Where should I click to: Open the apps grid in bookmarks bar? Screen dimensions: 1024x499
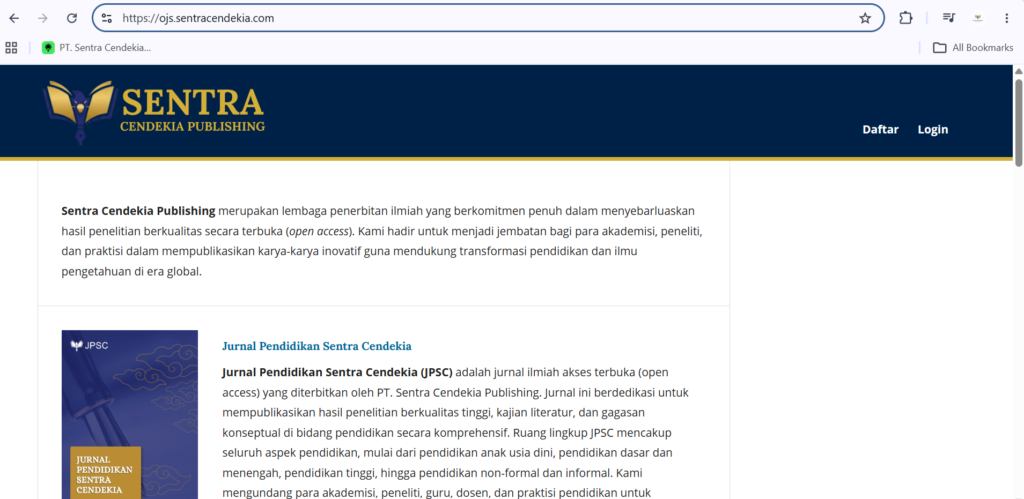coord(11,48)
